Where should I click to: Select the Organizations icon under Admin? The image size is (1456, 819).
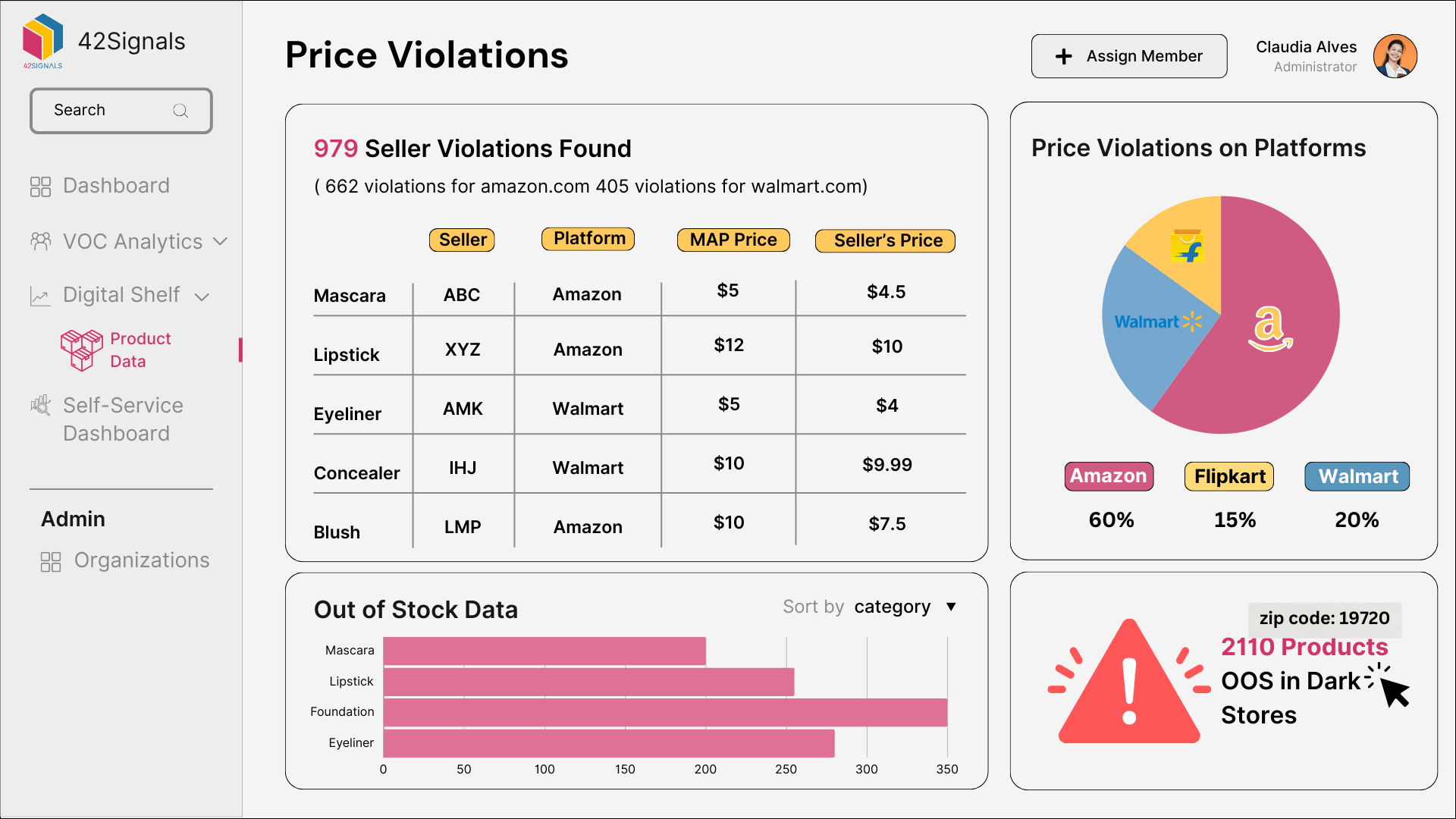coord(51,561)
